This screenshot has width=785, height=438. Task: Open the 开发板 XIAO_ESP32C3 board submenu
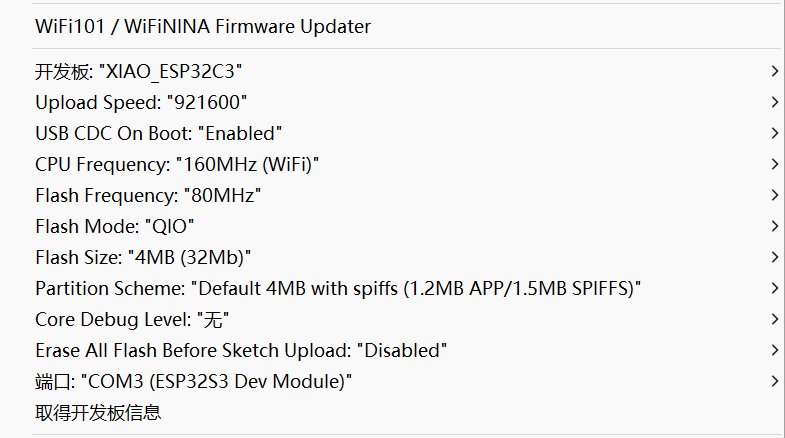coord(139,71)
